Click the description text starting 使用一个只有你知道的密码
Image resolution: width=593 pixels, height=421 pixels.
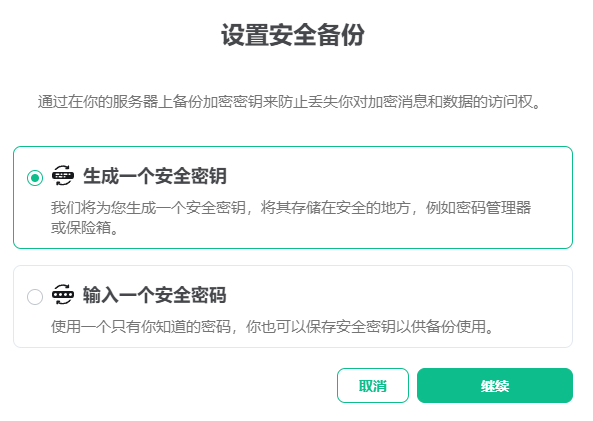tap(272, 326)
